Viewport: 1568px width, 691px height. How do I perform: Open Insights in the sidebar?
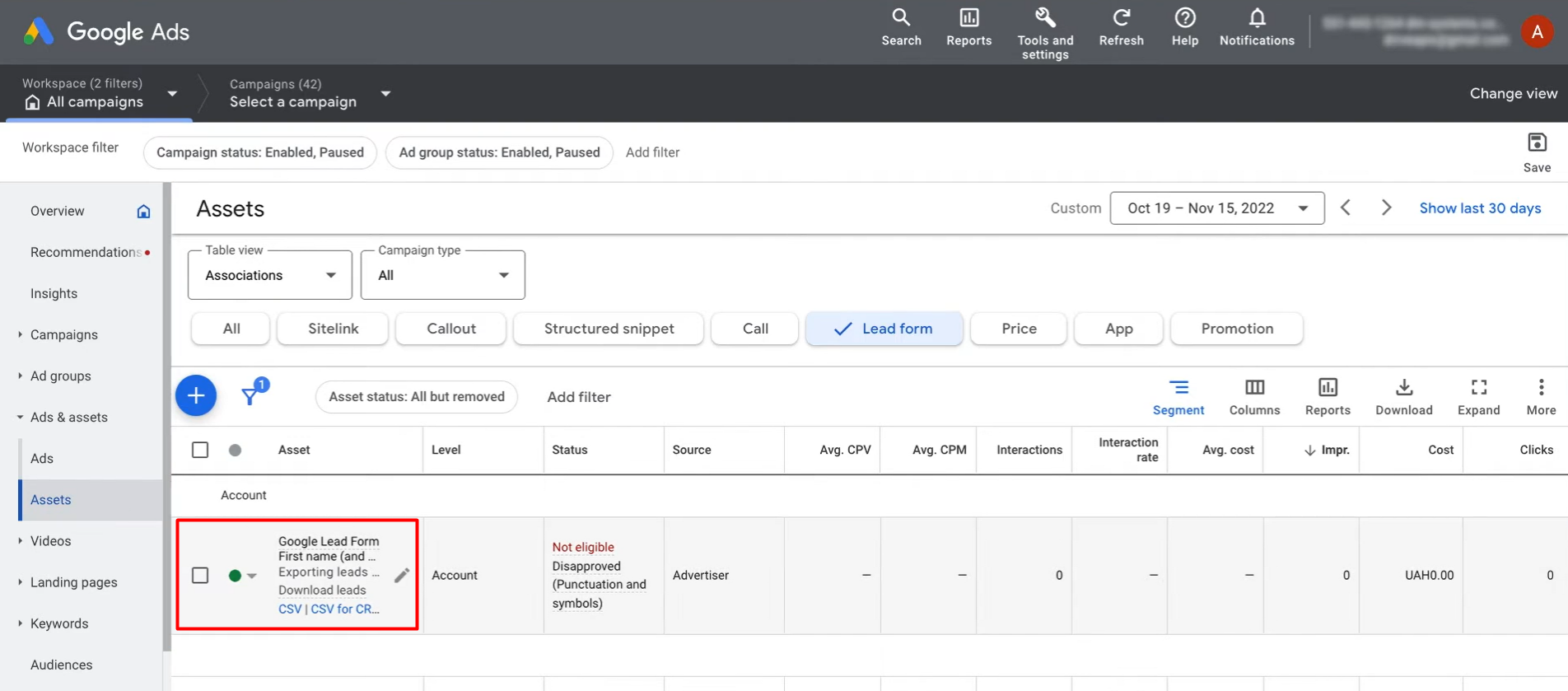pos(54,293)
